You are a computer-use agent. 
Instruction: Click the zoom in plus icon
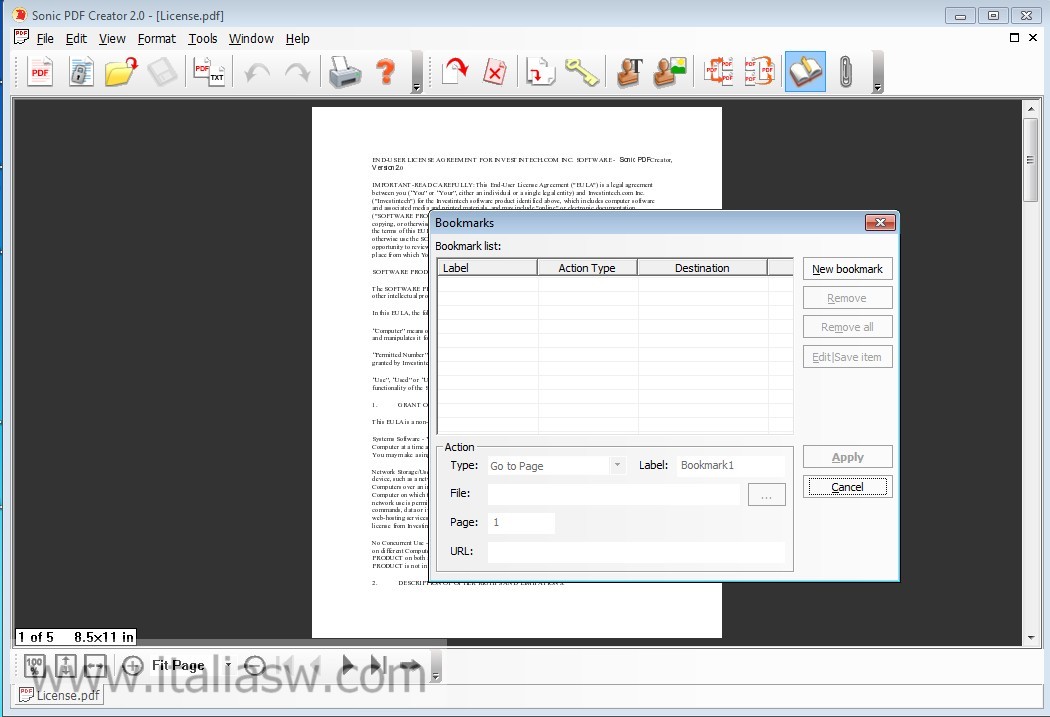tap(133, 665)
